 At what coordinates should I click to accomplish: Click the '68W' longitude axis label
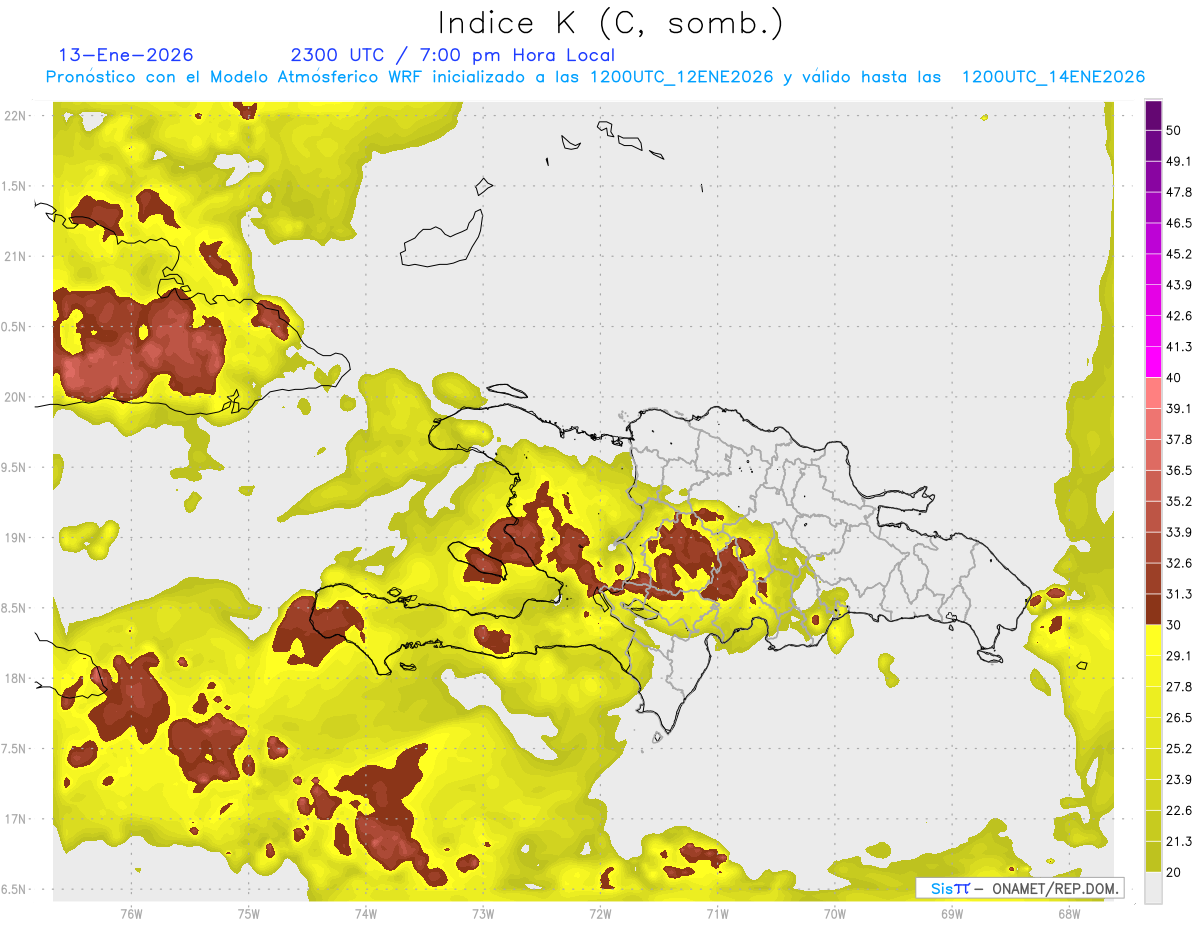[x=1069, y=913]
